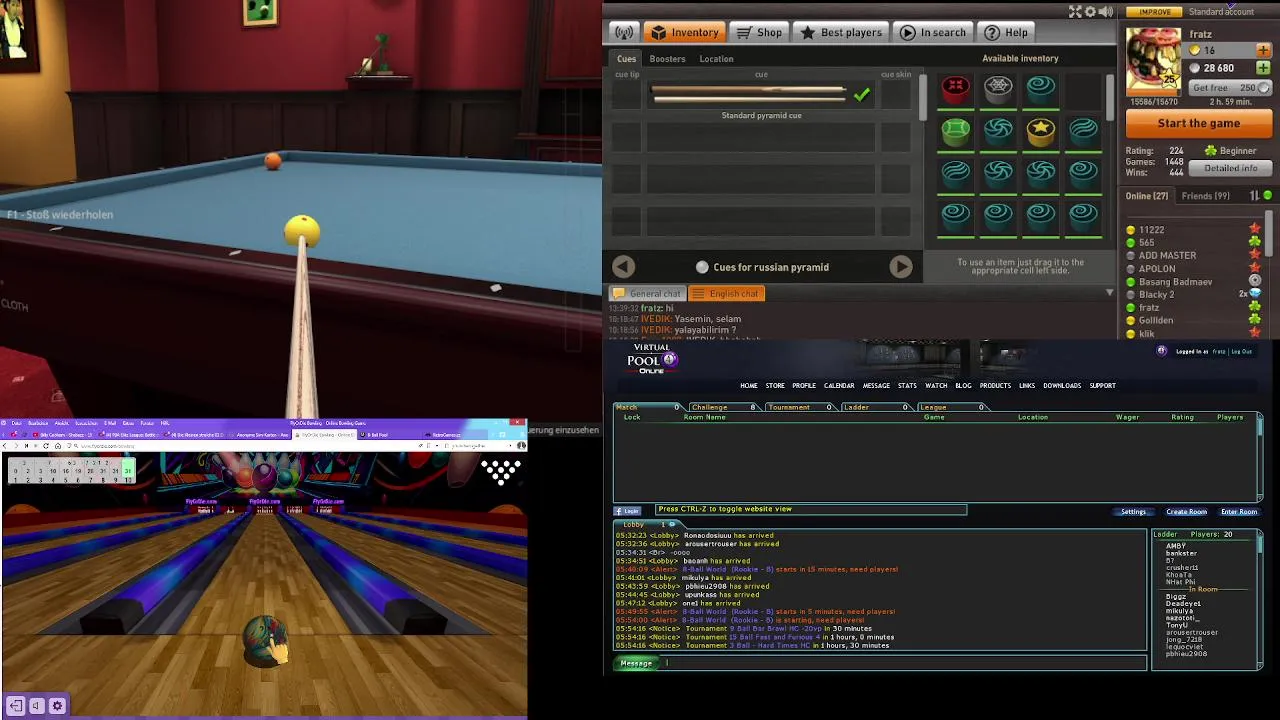Image resolution: width=1280 pixels, height=720 pixels.
Task: Click the bowling ball in the bowling game
Action: click(266, 641)
